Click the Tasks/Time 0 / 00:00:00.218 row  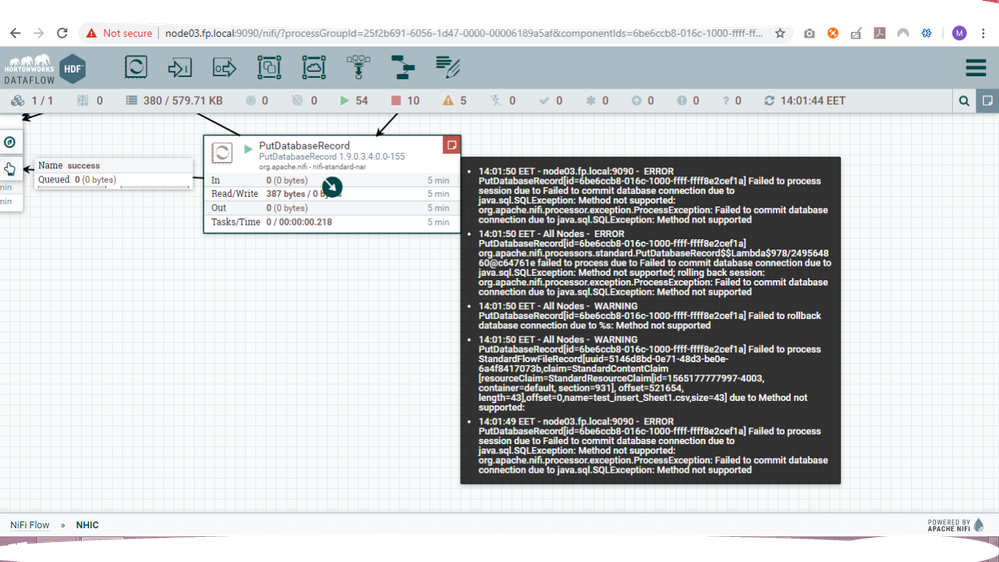point(331,222)
